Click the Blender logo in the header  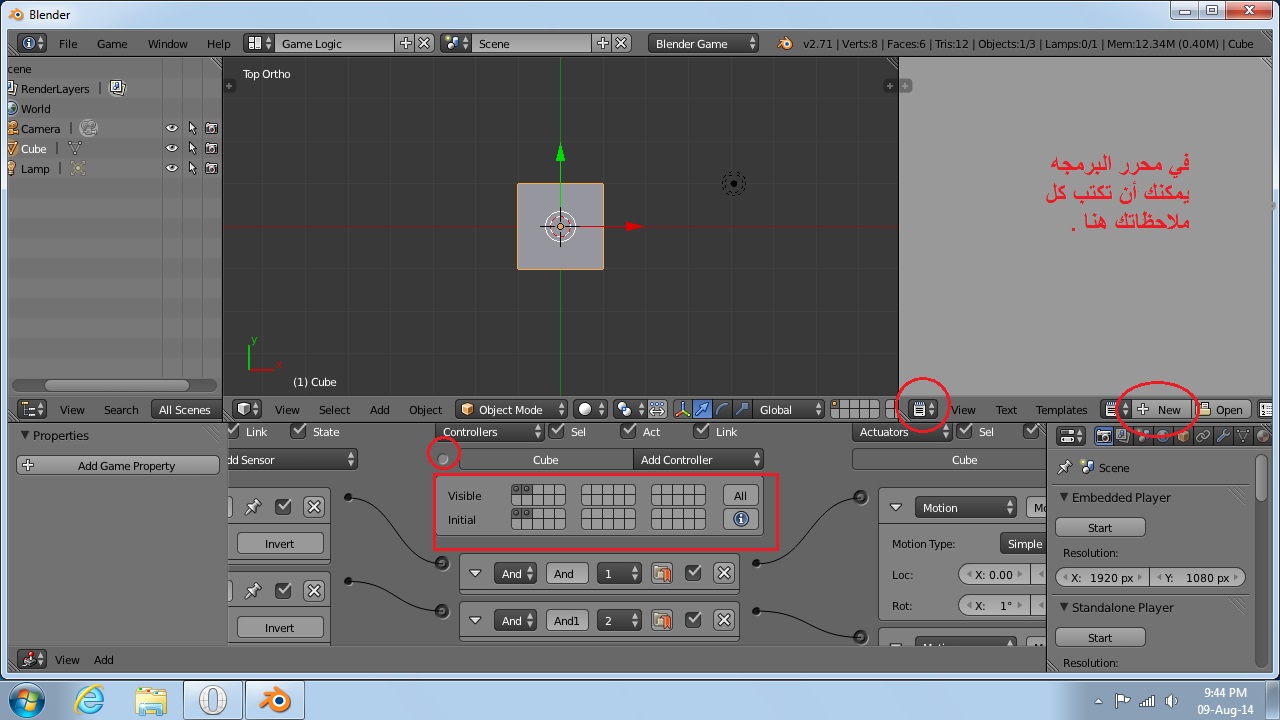tap(785, 43)
